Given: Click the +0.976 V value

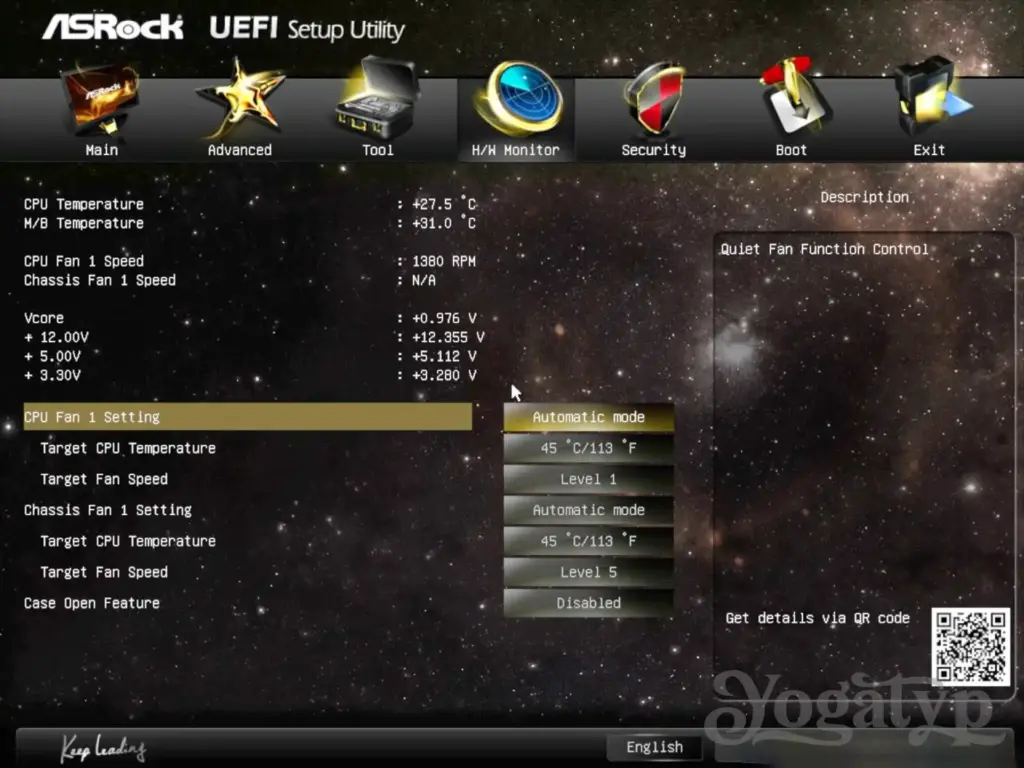Looking at the screenshot, I should (x=444, y=318).
